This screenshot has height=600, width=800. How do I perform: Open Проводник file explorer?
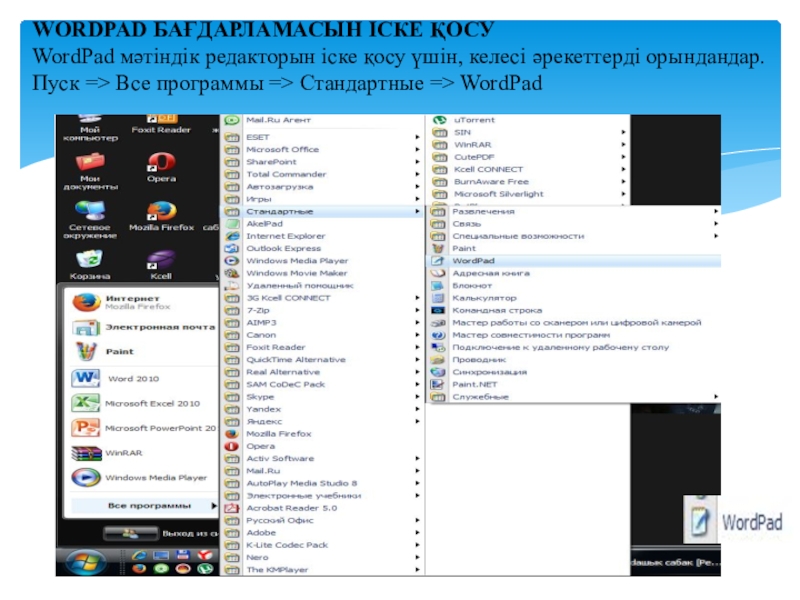574,360
